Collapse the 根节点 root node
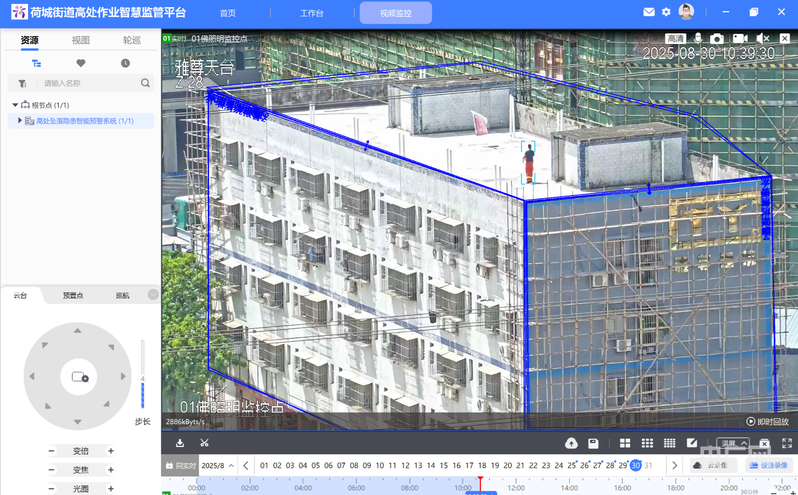The height and width of the screenshot is (495, 798). [15, 105]
